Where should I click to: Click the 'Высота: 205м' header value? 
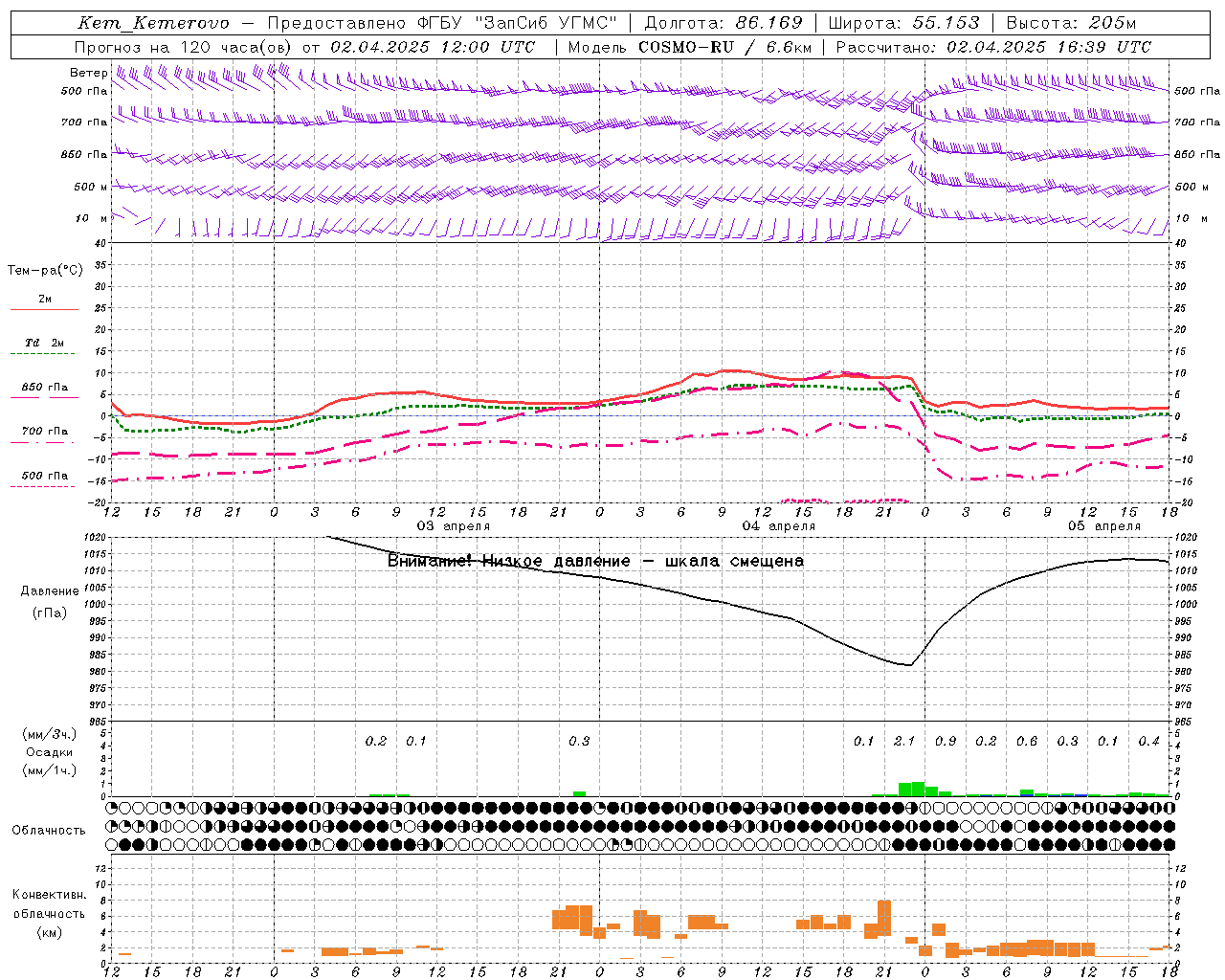(x=1072, y=23)
